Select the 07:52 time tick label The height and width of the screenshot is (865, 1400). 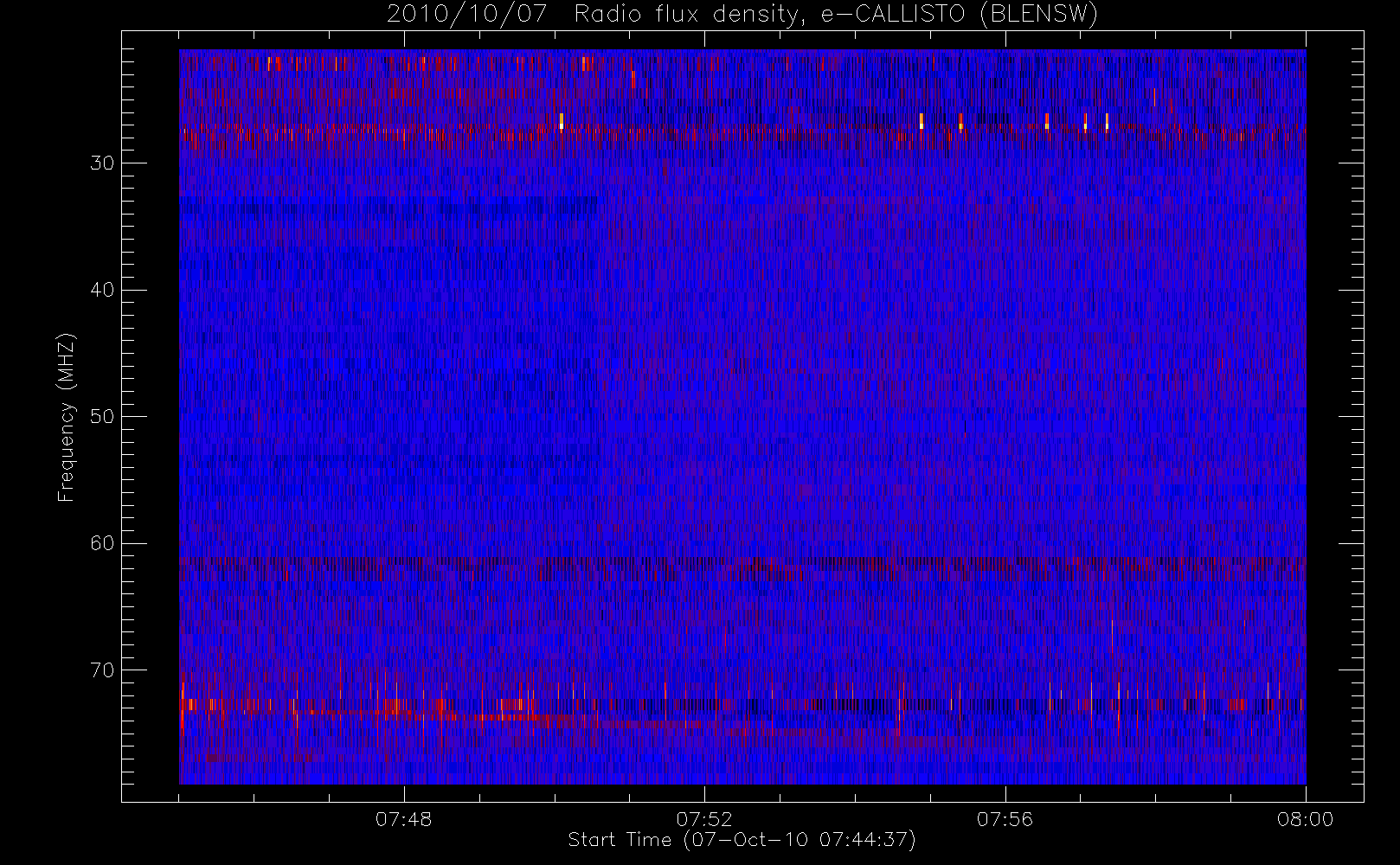click(x=704, y=819)
